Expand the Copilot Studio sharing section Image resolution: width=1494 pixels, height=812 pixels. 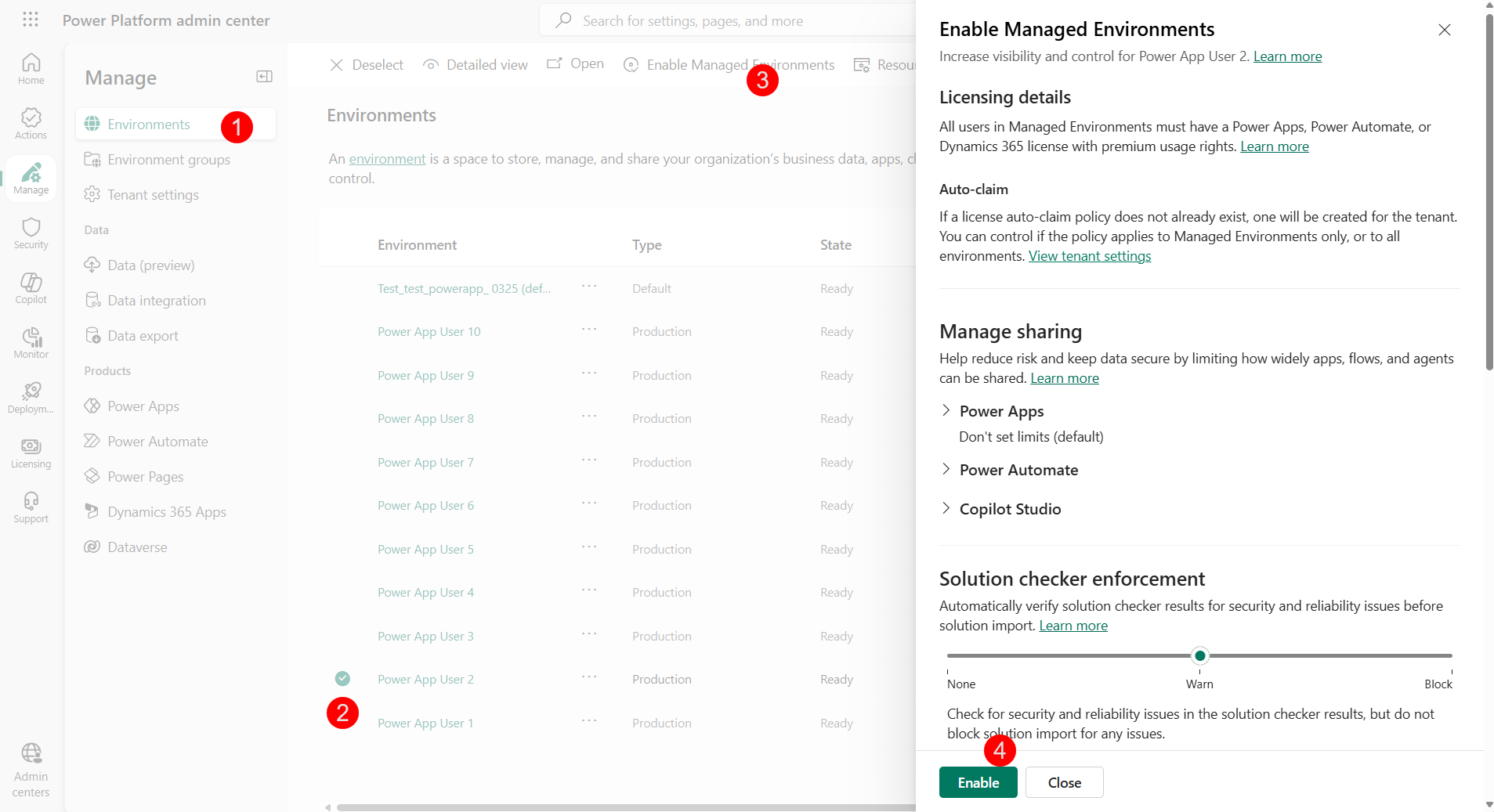[946, 509]
